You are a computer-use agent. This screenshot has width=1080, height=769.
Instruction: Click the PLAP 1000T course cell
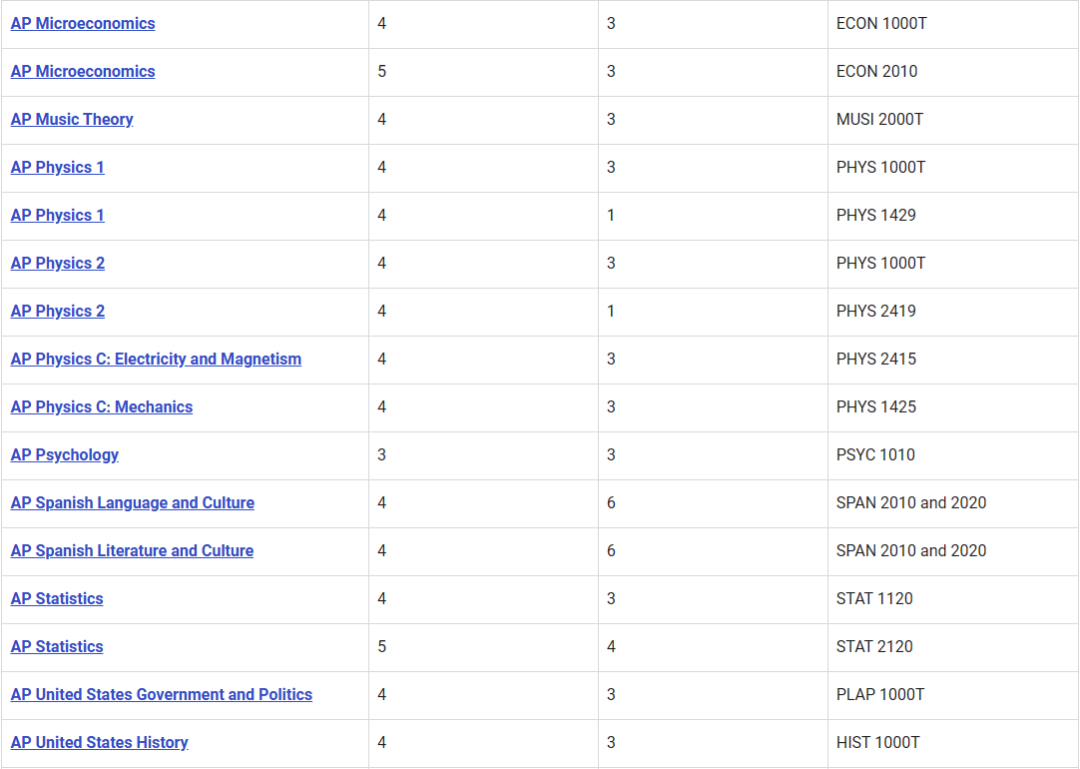(880, 695)
